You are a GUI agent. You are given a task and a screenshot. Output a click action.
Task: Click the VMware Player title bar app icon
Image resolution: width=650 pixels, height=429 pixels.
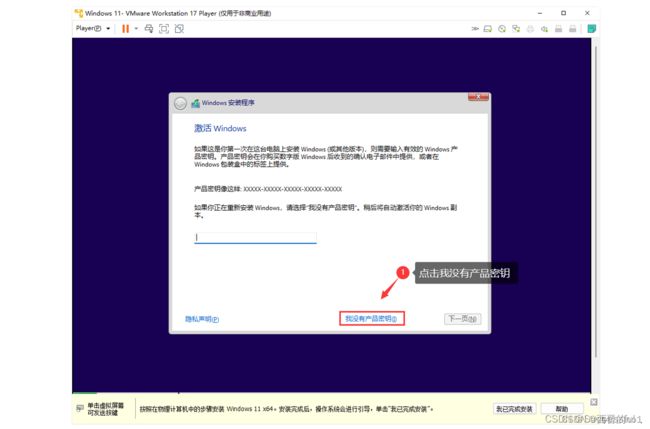tap(79, 13)
